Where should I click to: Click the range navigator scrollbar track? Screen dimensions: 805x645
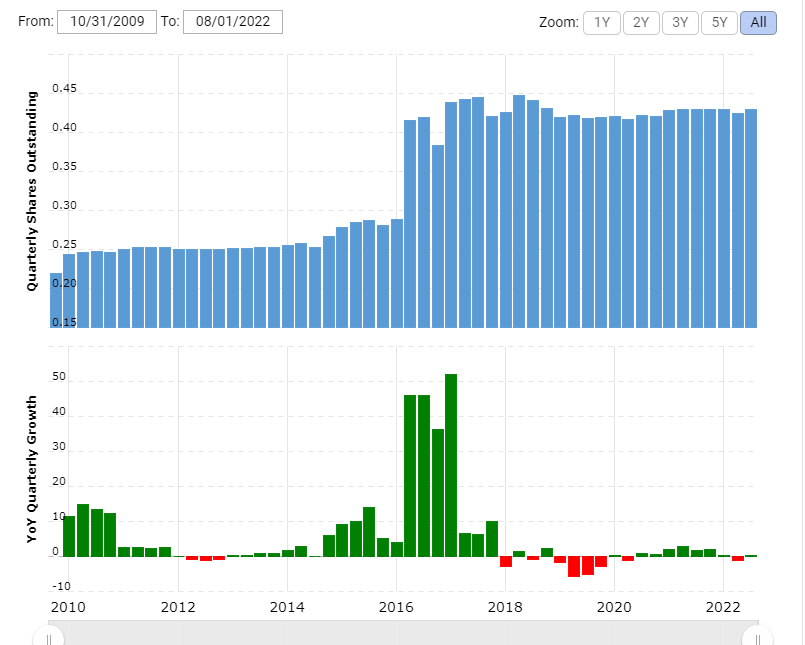[403, 633]
